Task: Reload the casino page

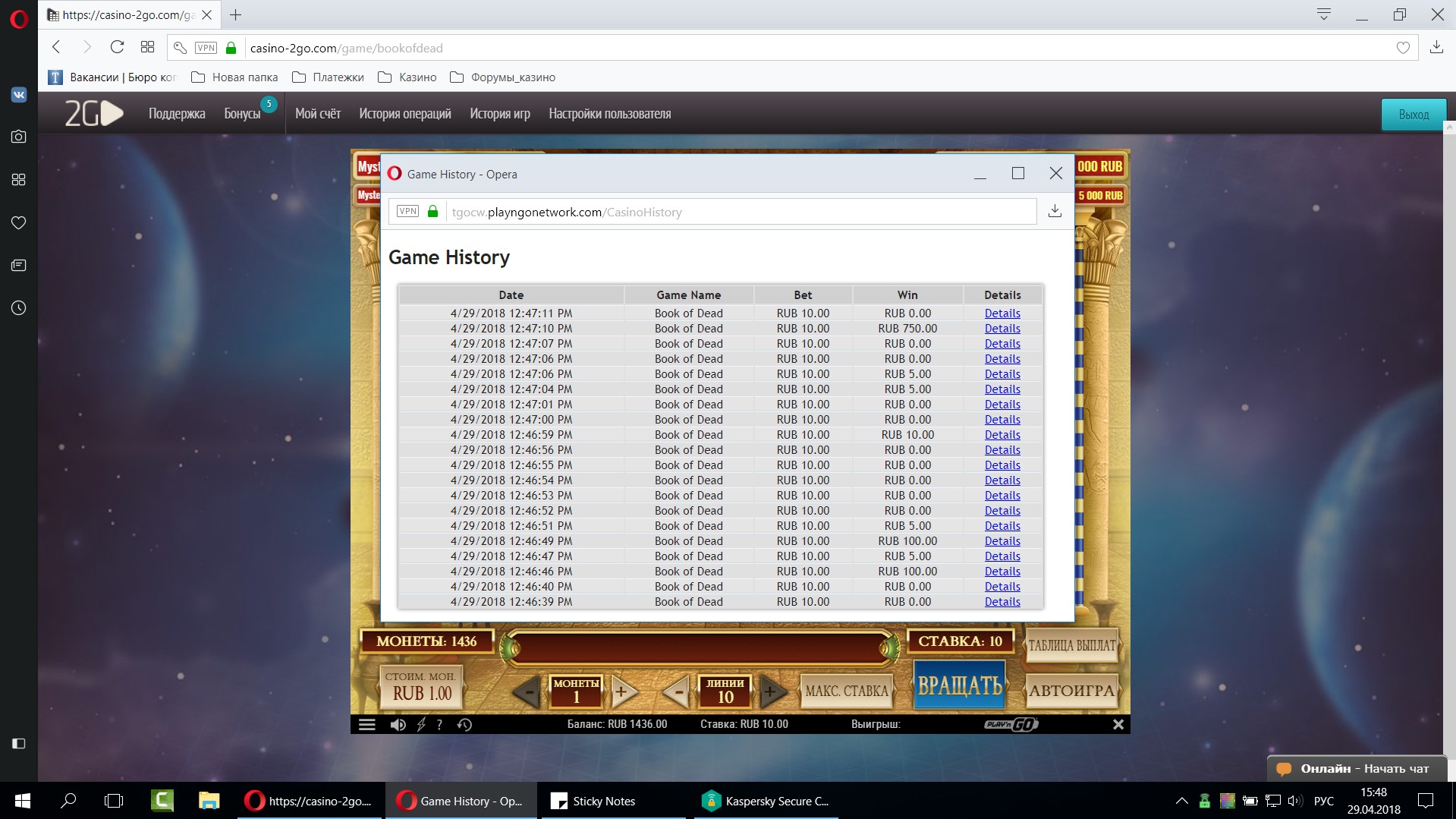Action: (x=117, y=47)
